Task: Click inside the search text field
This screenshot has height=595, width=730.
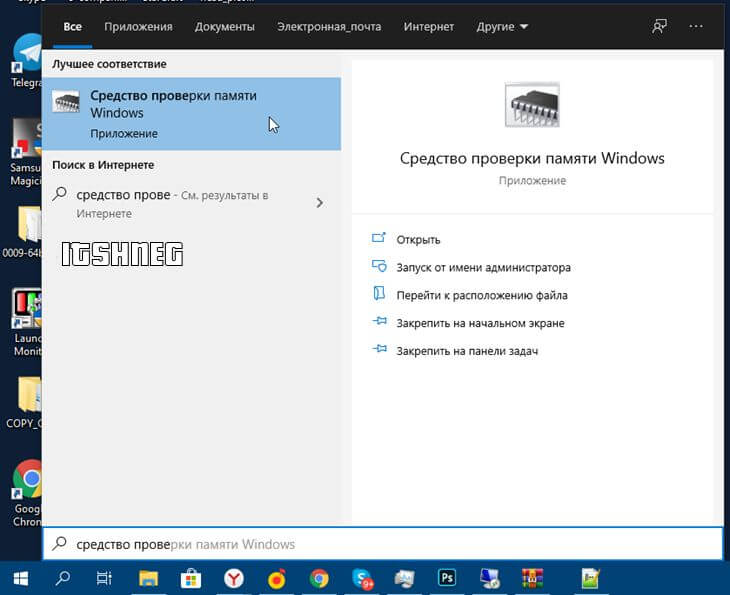Action: (x=383, y=544)
